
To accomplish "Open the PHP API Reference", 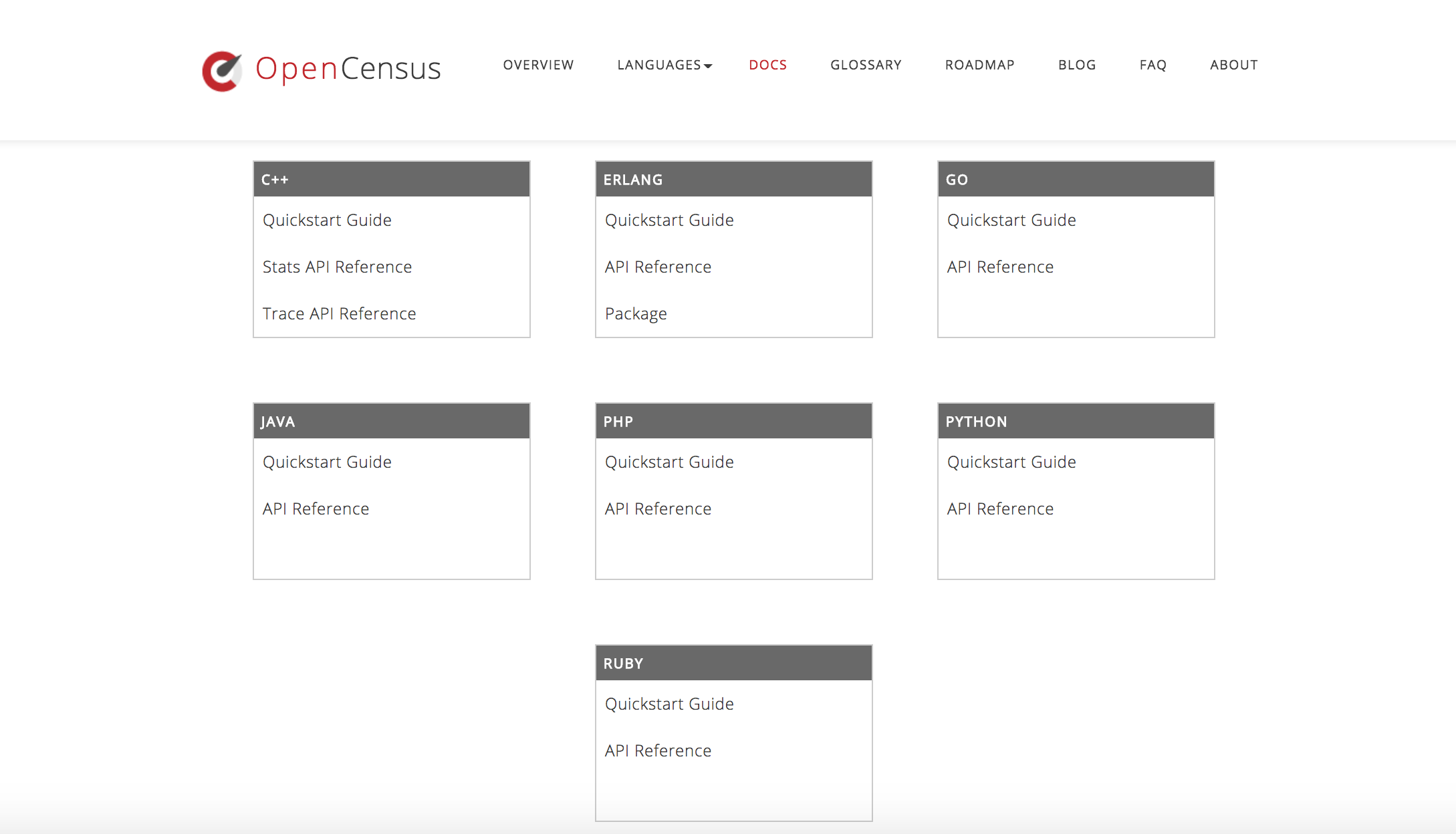I will pos(658,509).
